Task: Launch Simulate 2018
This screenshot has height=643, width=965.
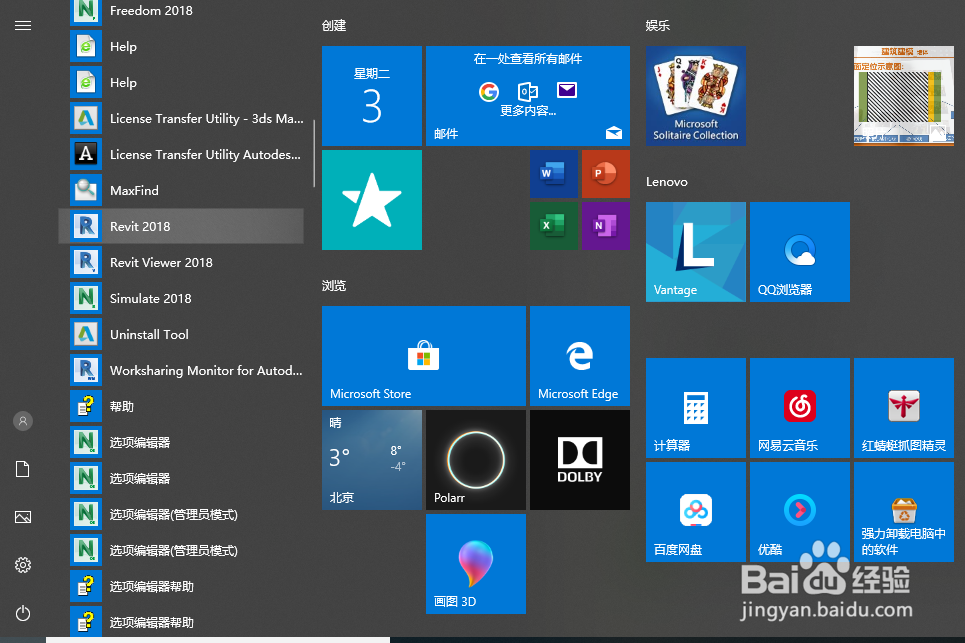Action: click(x=187, y=298)
